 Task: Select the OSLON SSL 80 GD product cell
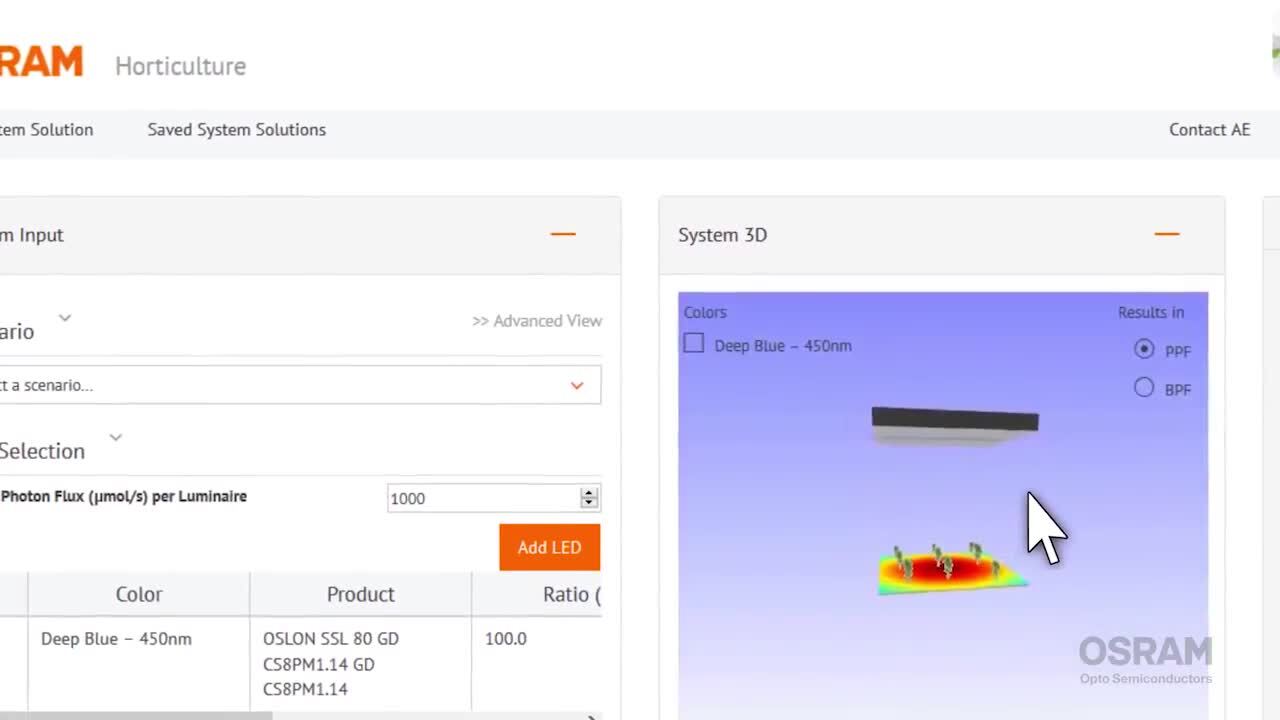(361, 664)
